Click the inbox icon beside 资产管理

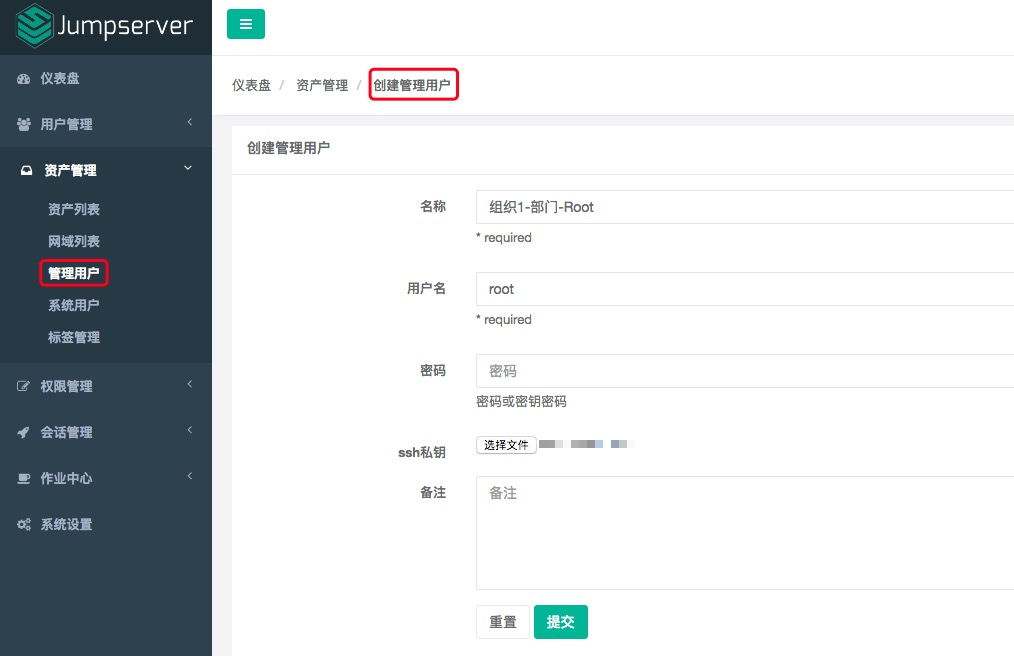[x=27, y=171]
